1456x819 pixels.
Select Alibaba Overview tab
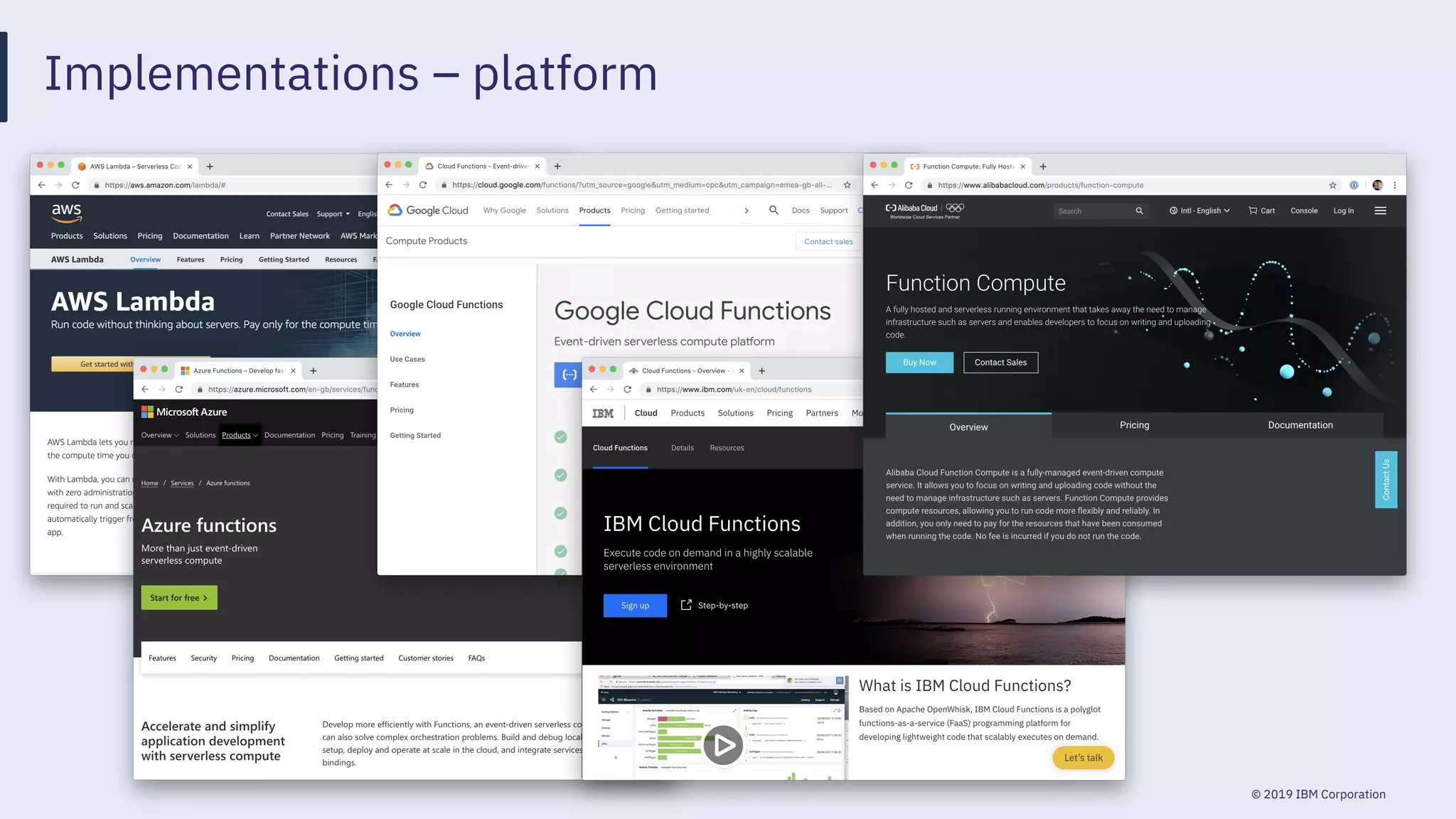click(x=968, y=427)
